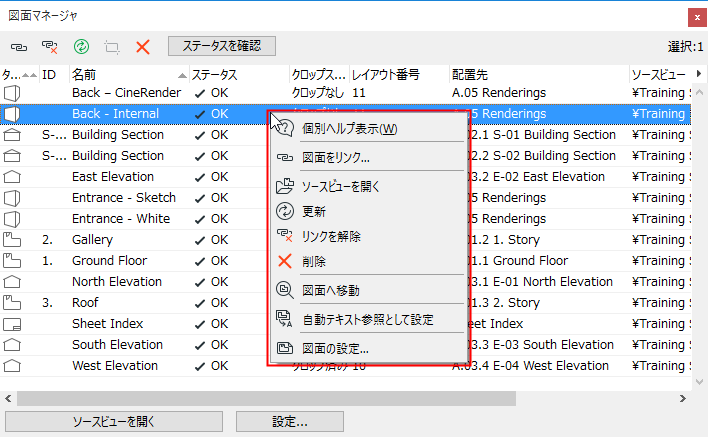Screen dimensions: 708x437
Task: Click the ソースビュー column header
Action: [659, 74]
